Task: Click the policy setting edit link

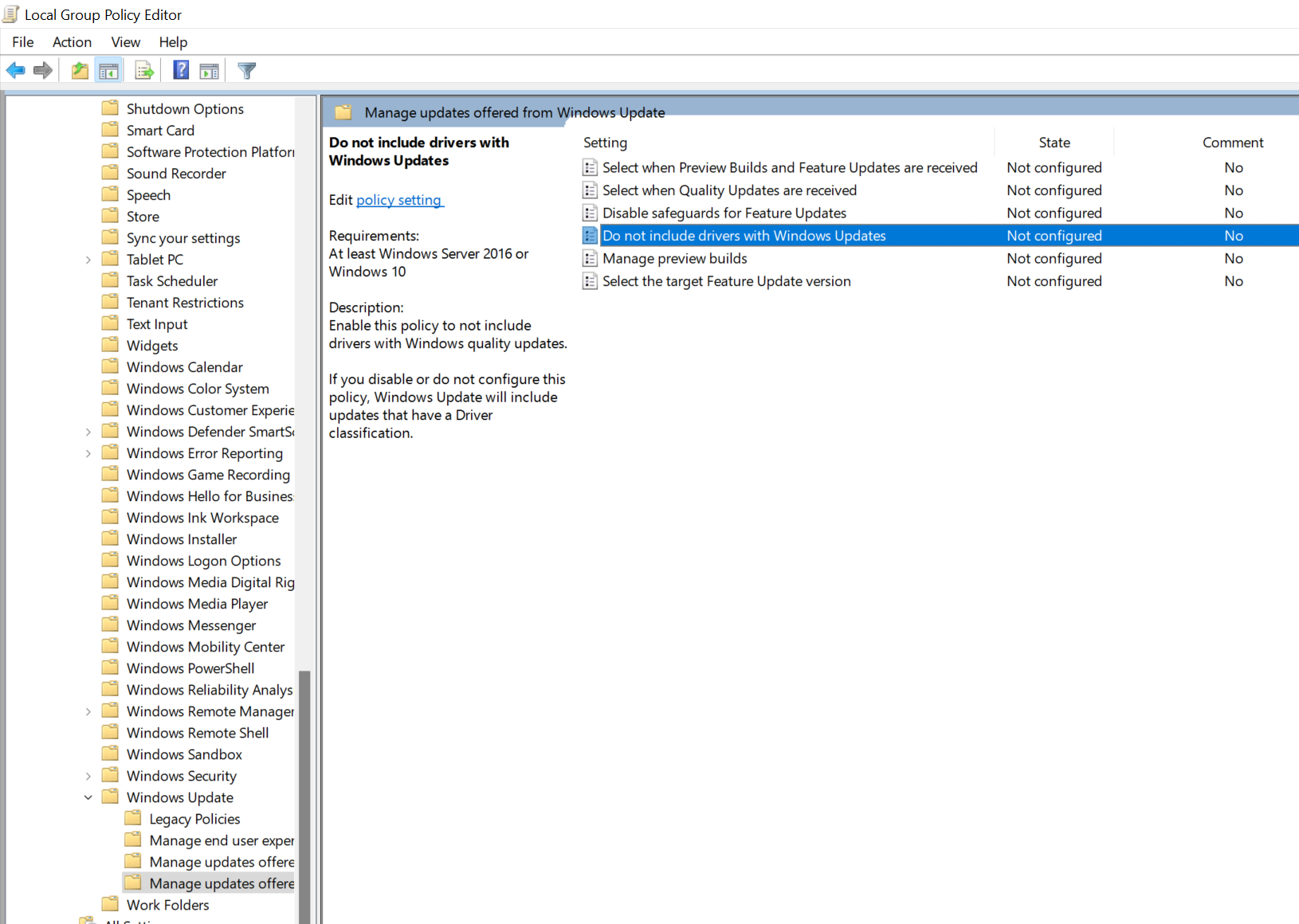Action: coord(398,200)
